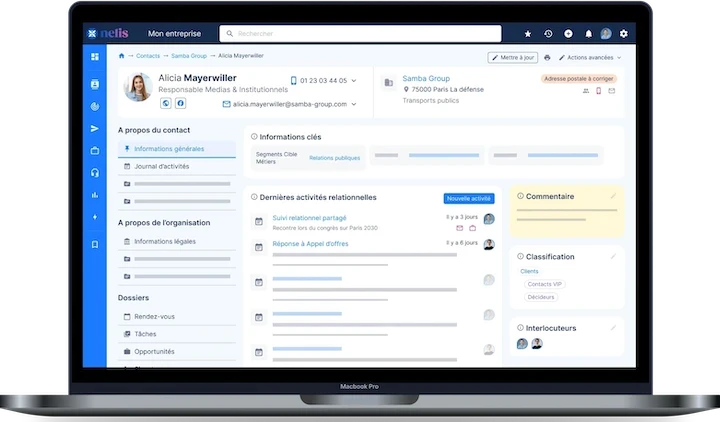This screenshot has height=422, width=720.
Task: Open Rendez-vous folder
Action: 177,316
